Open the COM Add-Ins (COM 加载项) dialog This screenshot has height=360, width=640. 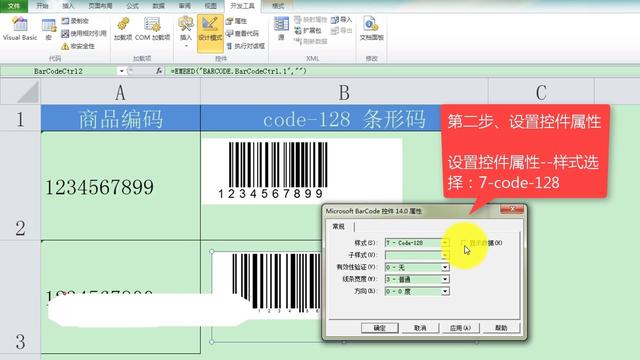click(152, 29)
